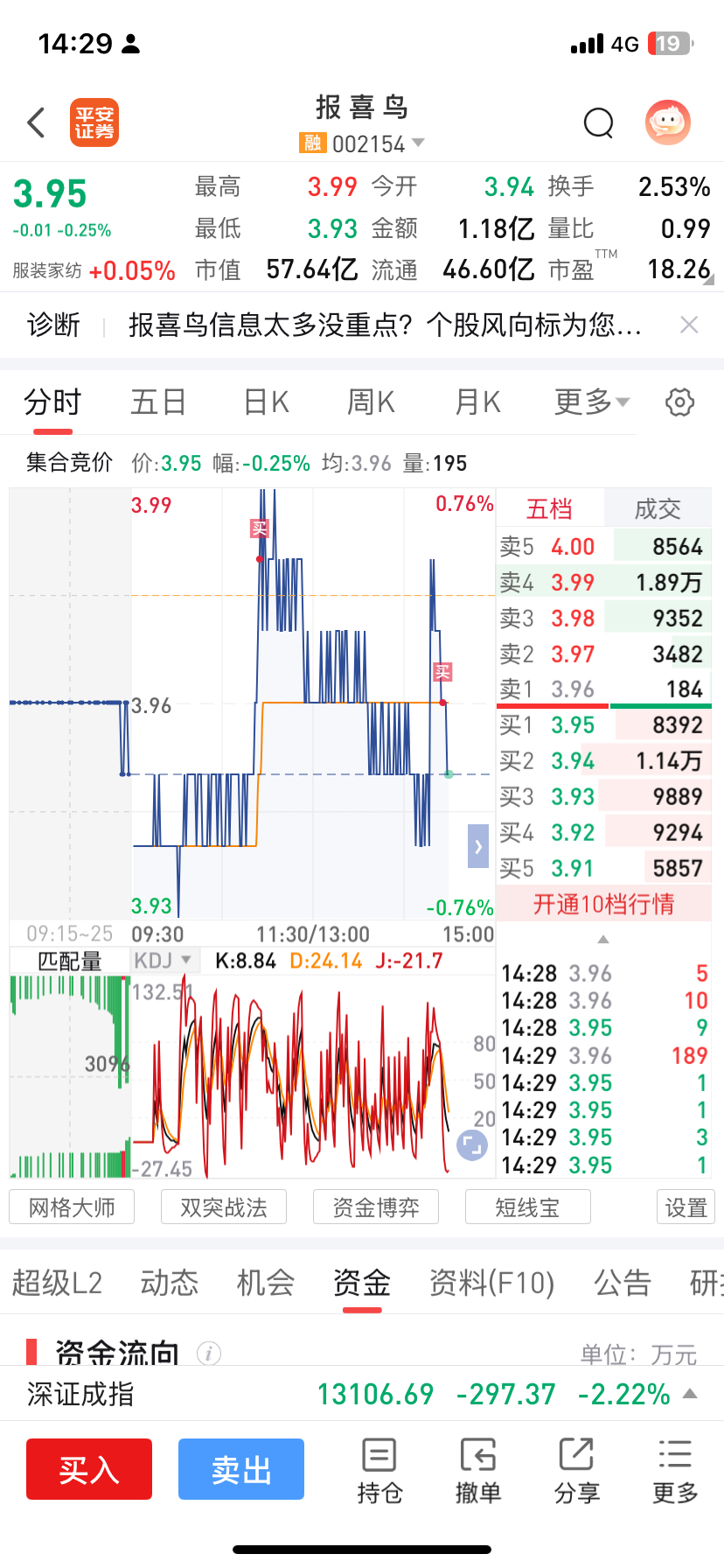Tap 服装家纺 sector link

[x=47, y=271]
